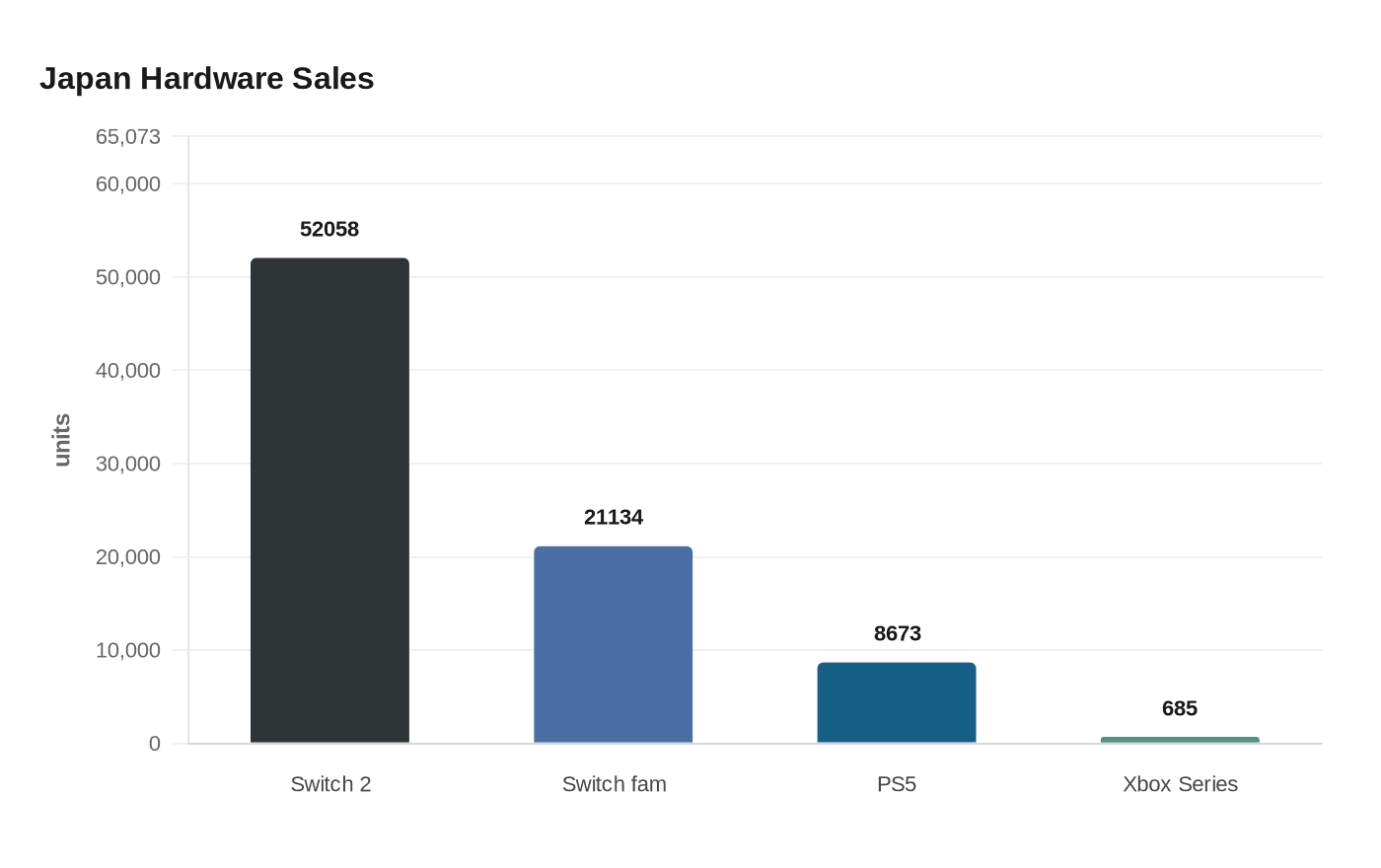The height and width of the screenshot is (868, 1381).
Task: Click the thin Xbox Series bar
Action: (x=1180, y=740)
